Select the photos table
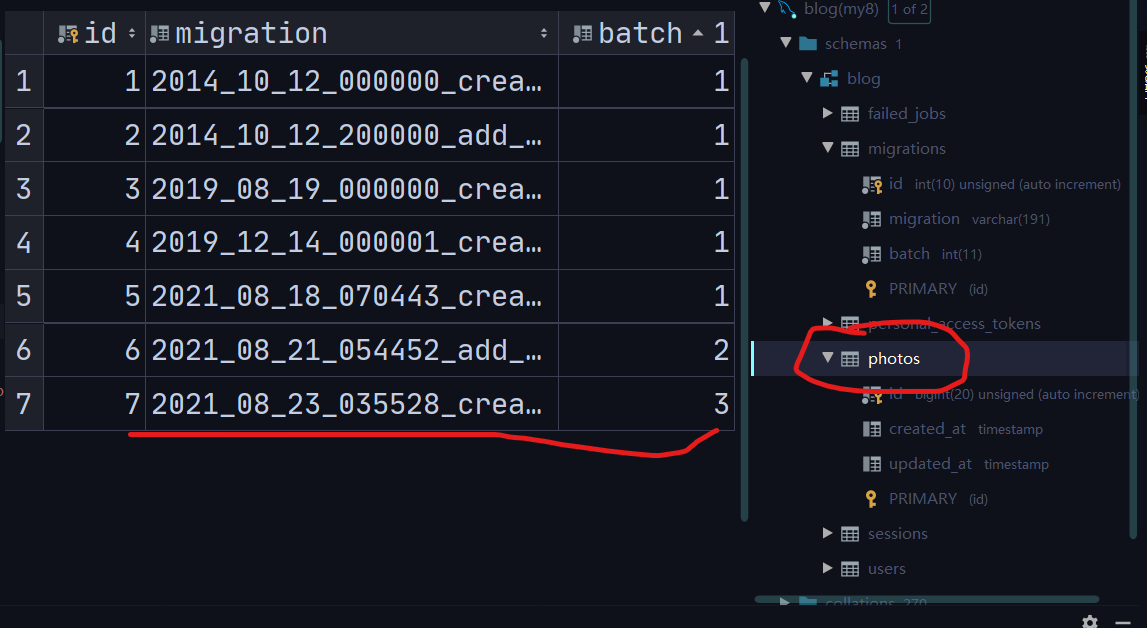Screen dimensions: 1147x628 pos(894,359)
